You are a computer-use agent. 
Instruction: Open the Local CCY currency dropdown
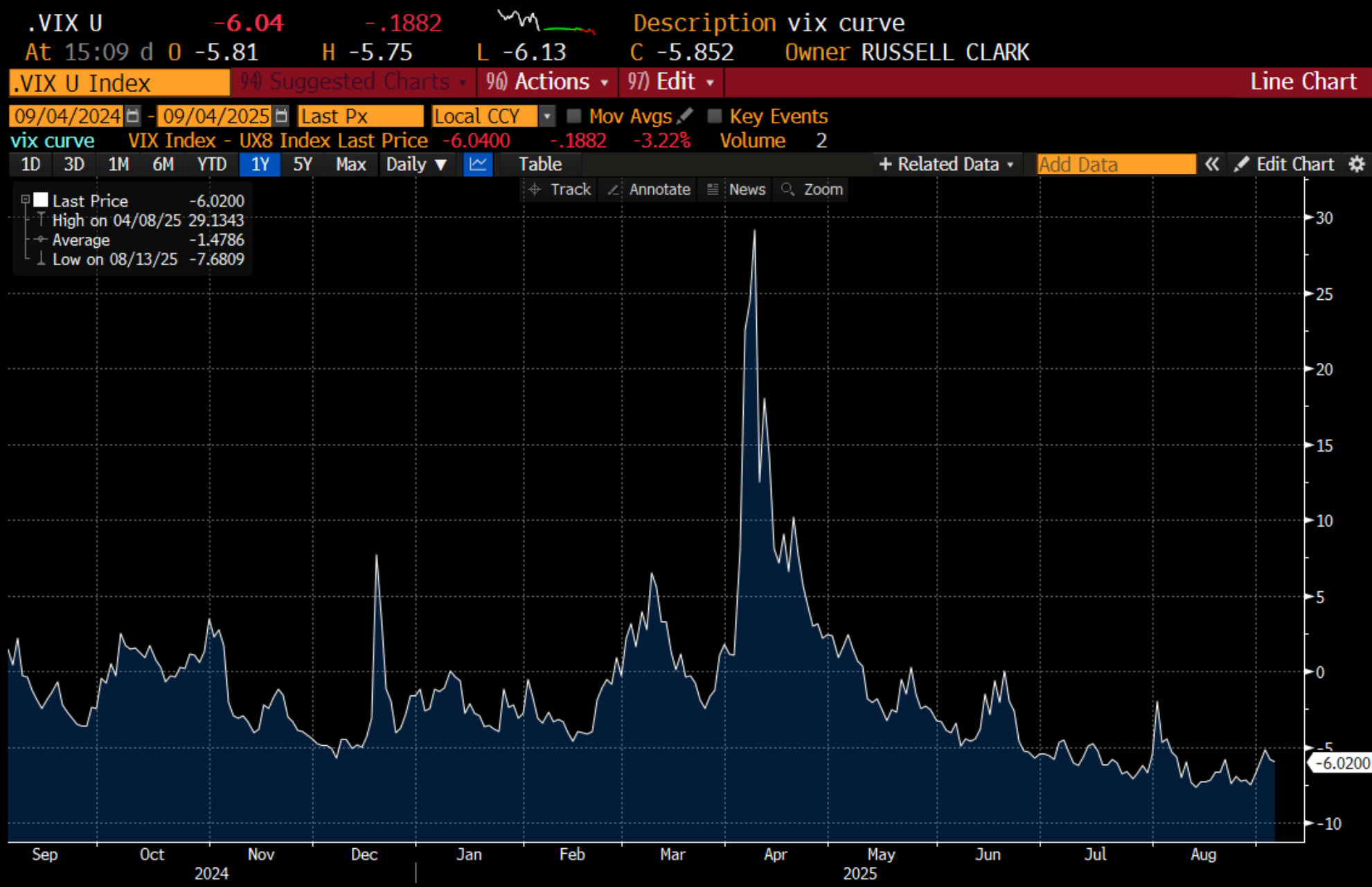(546, 116)
